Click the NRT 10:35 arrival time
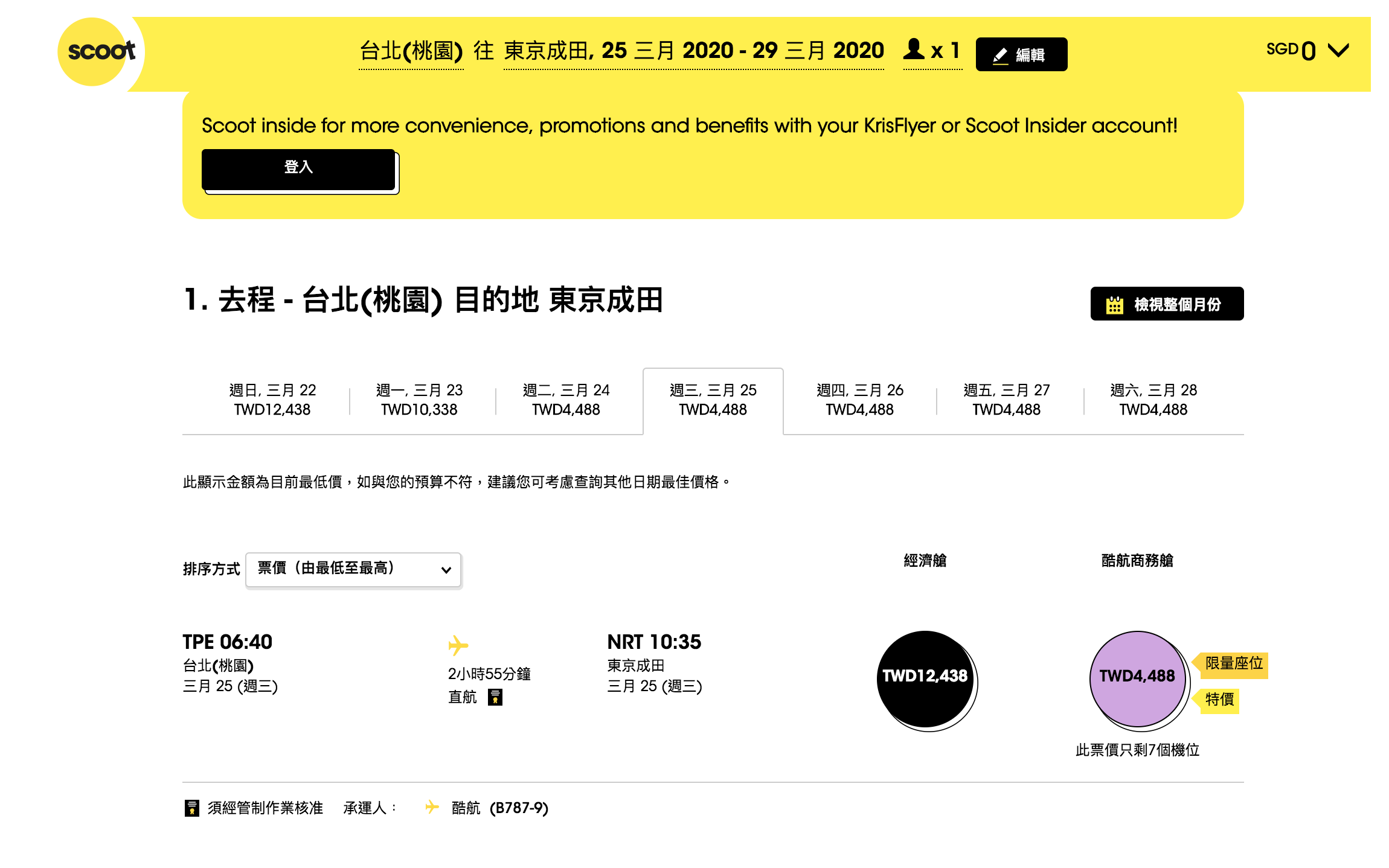This screenshot has width=1389, height=868. (x=654, y=642)
